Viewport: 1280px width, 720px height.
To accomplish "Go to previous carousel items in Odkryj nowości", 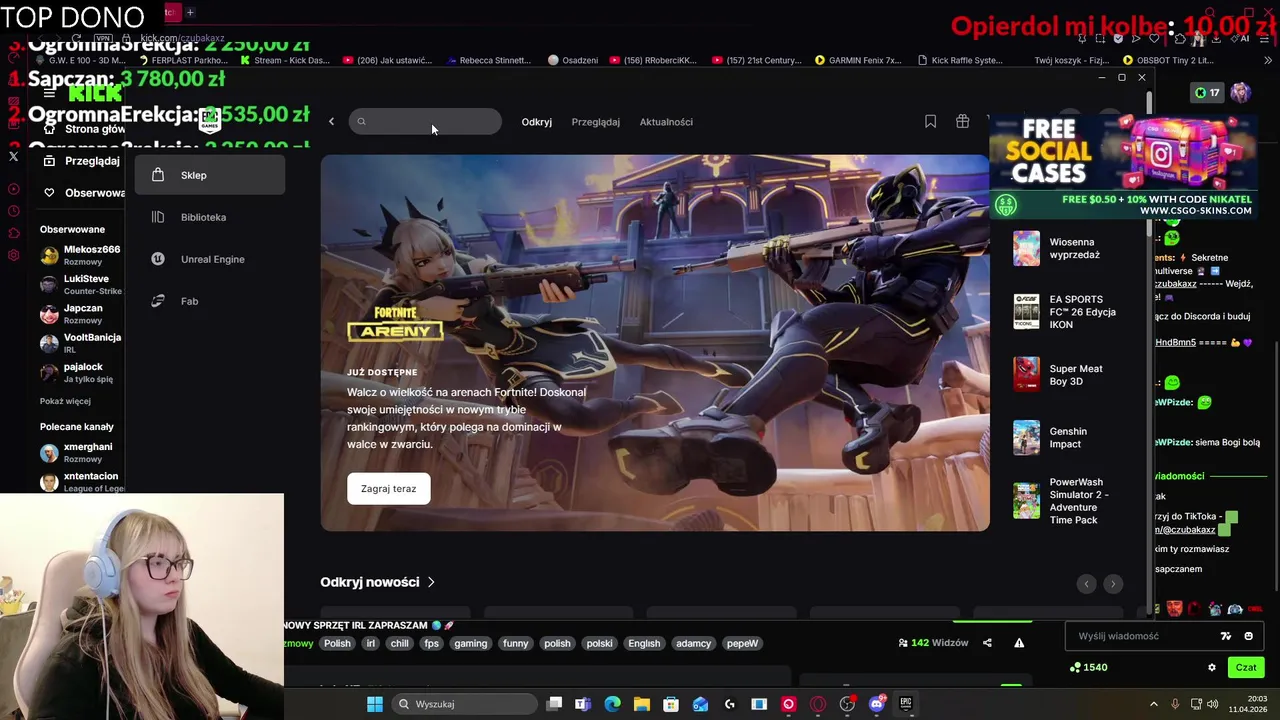I will [x=1087, y=584].
